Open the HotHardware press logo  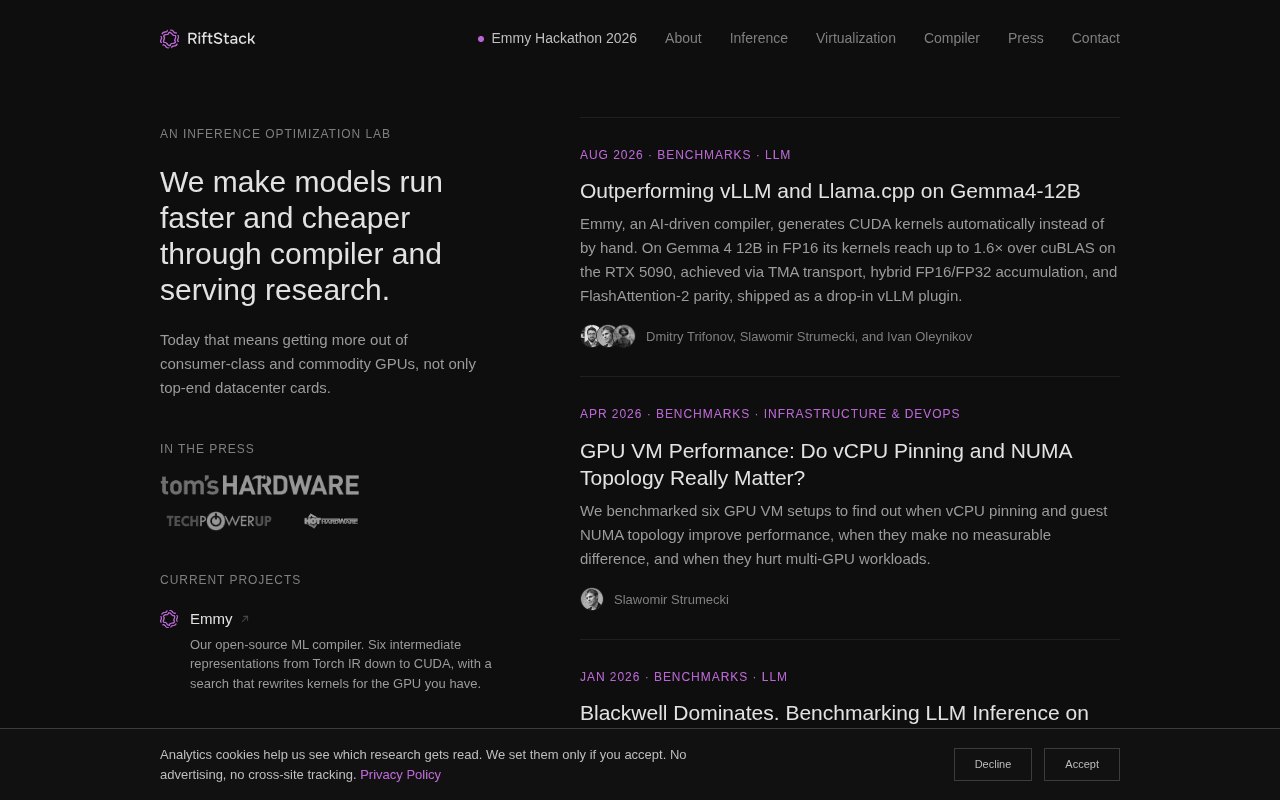click(x=331, y=521)
